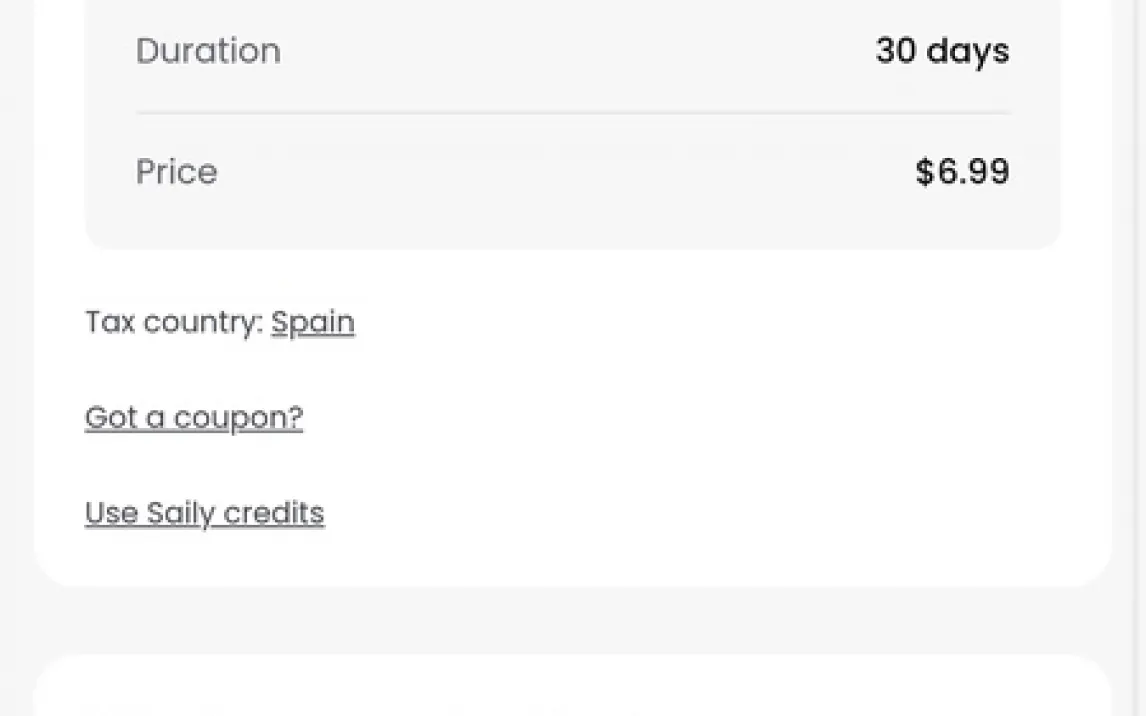The image size is (1146, 716).
Task: Click the $6.99 price value
Action: click(962, 172)
